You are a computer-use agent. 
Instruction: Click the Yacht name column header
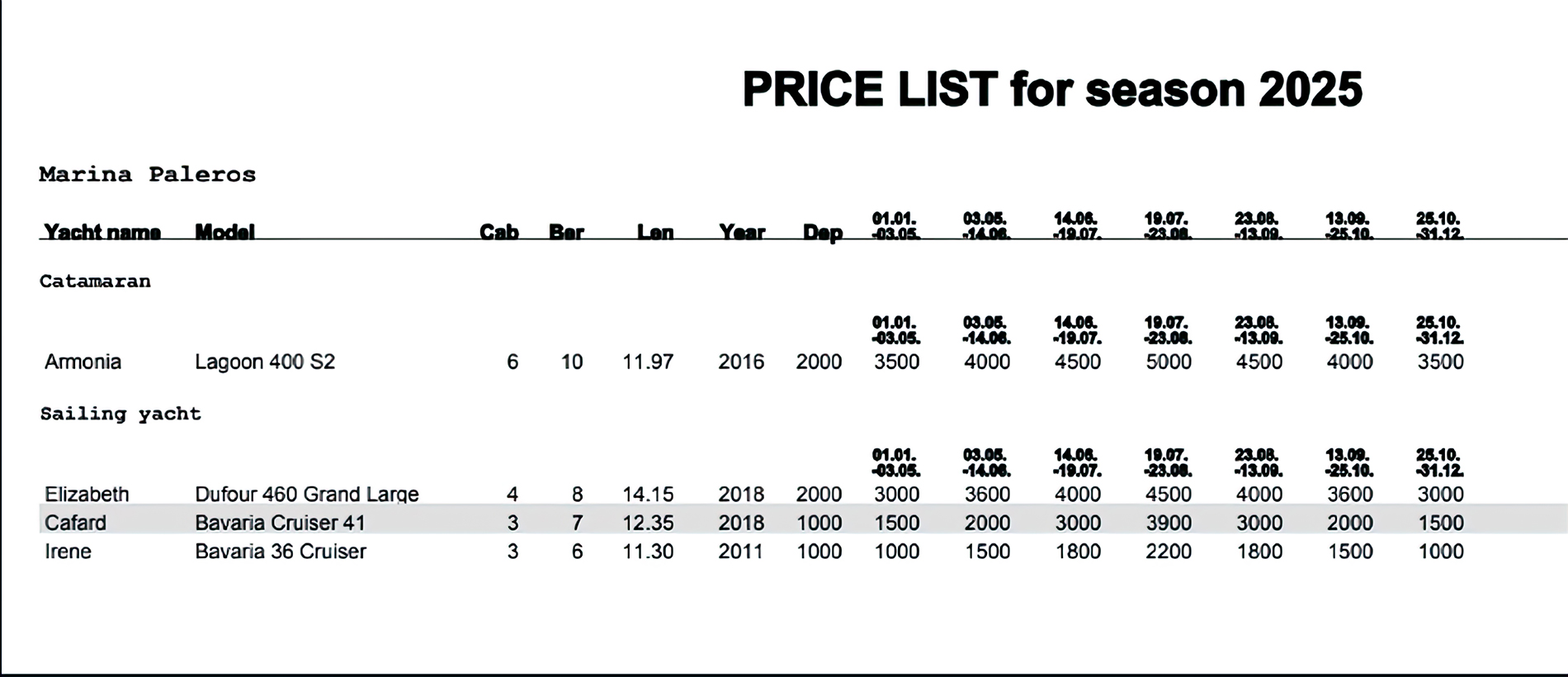(x=102, y=232)
